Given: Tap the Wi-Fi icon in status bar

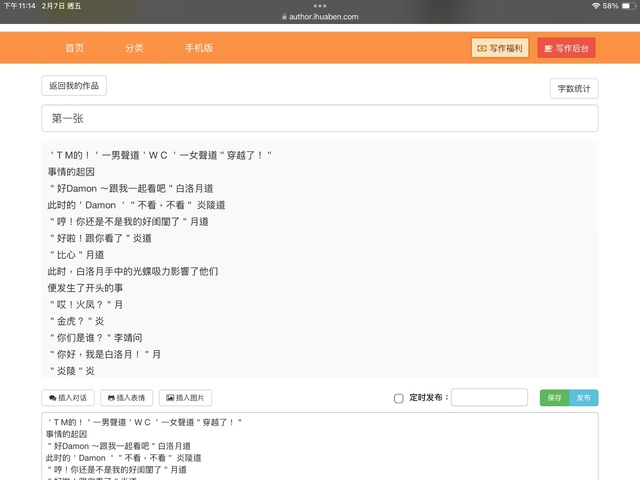Looking at the screenshot, I should [595, 6].
